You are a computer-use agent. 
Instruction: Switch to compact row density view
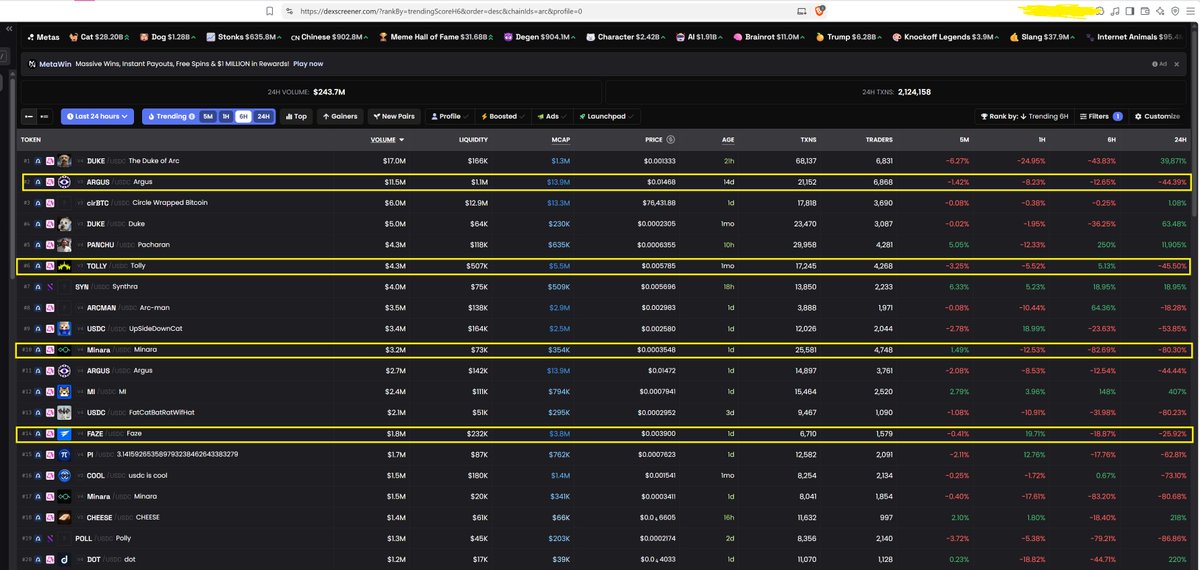tap(29, 116)
